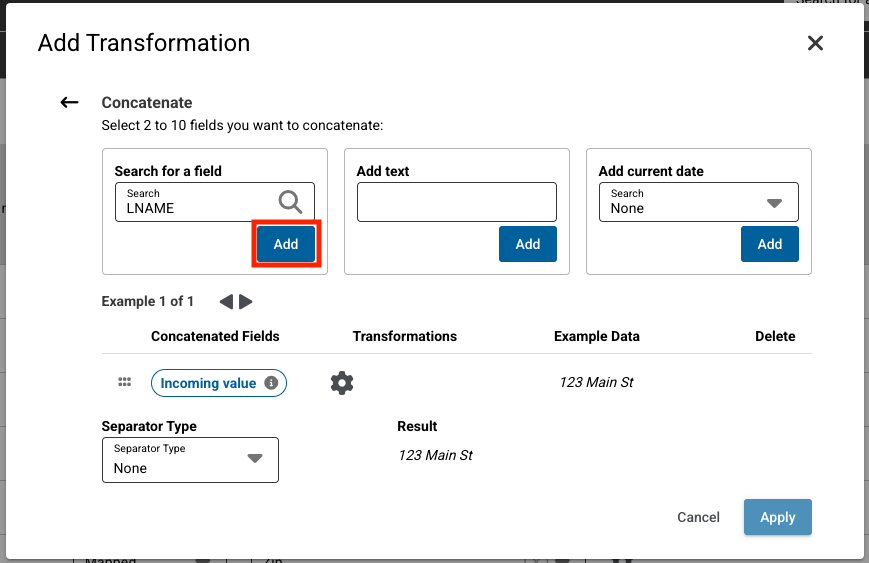Click the Concatenated Fields column header
The image size is (869, 563).
(x=215, y=336)
